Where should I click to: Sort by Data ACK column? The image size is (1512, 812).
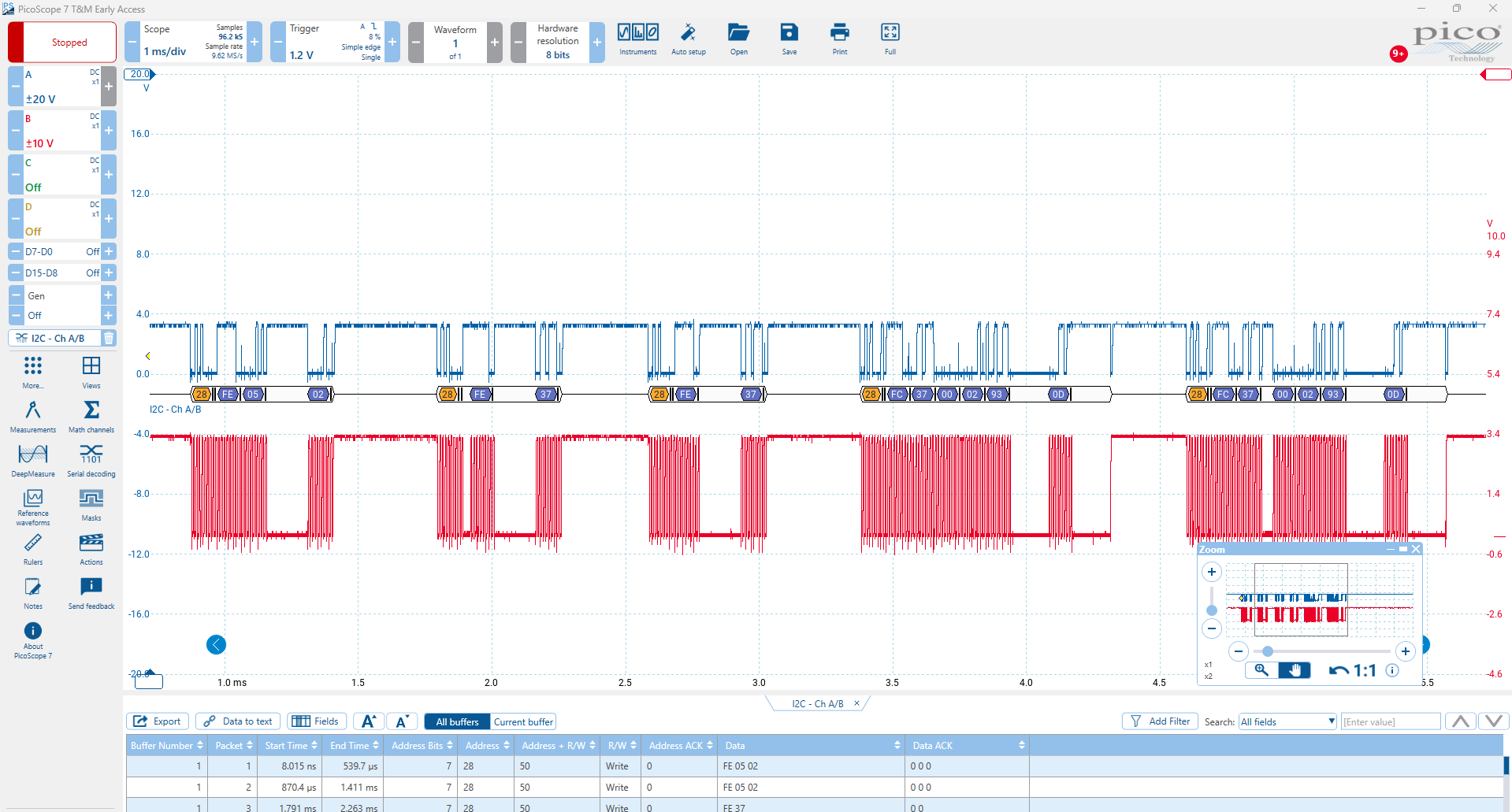click(x=968, y=745)
